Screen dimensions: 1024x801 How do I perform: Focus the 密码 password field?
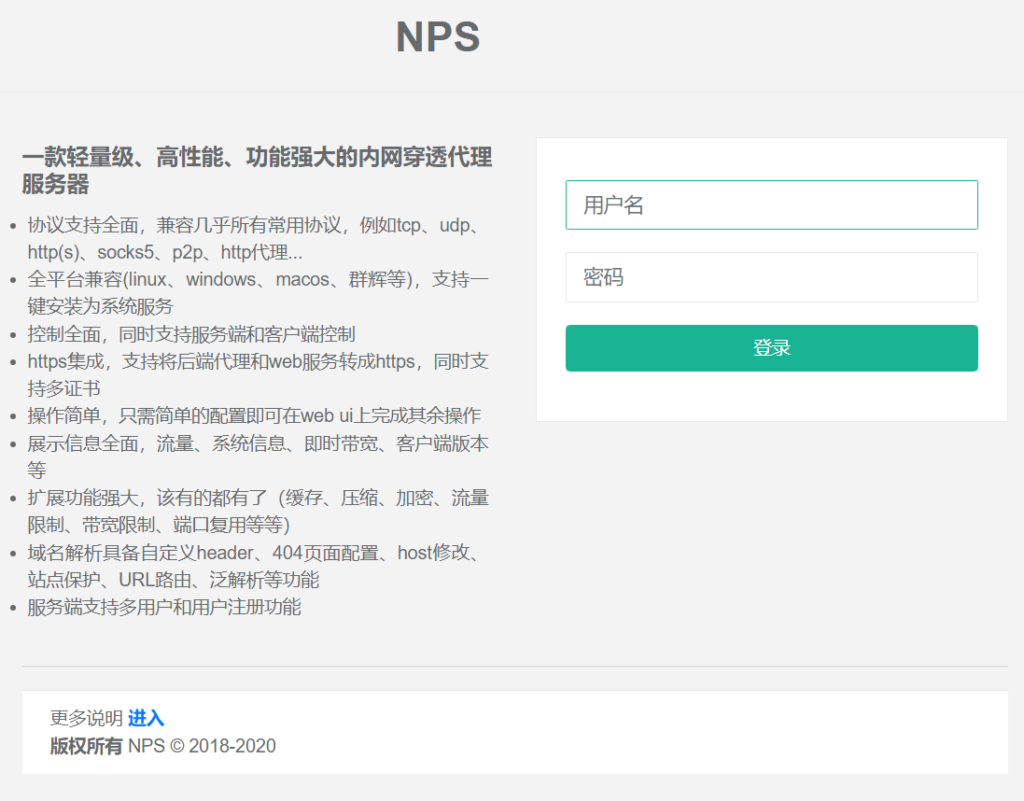click(x=771, y=277)
